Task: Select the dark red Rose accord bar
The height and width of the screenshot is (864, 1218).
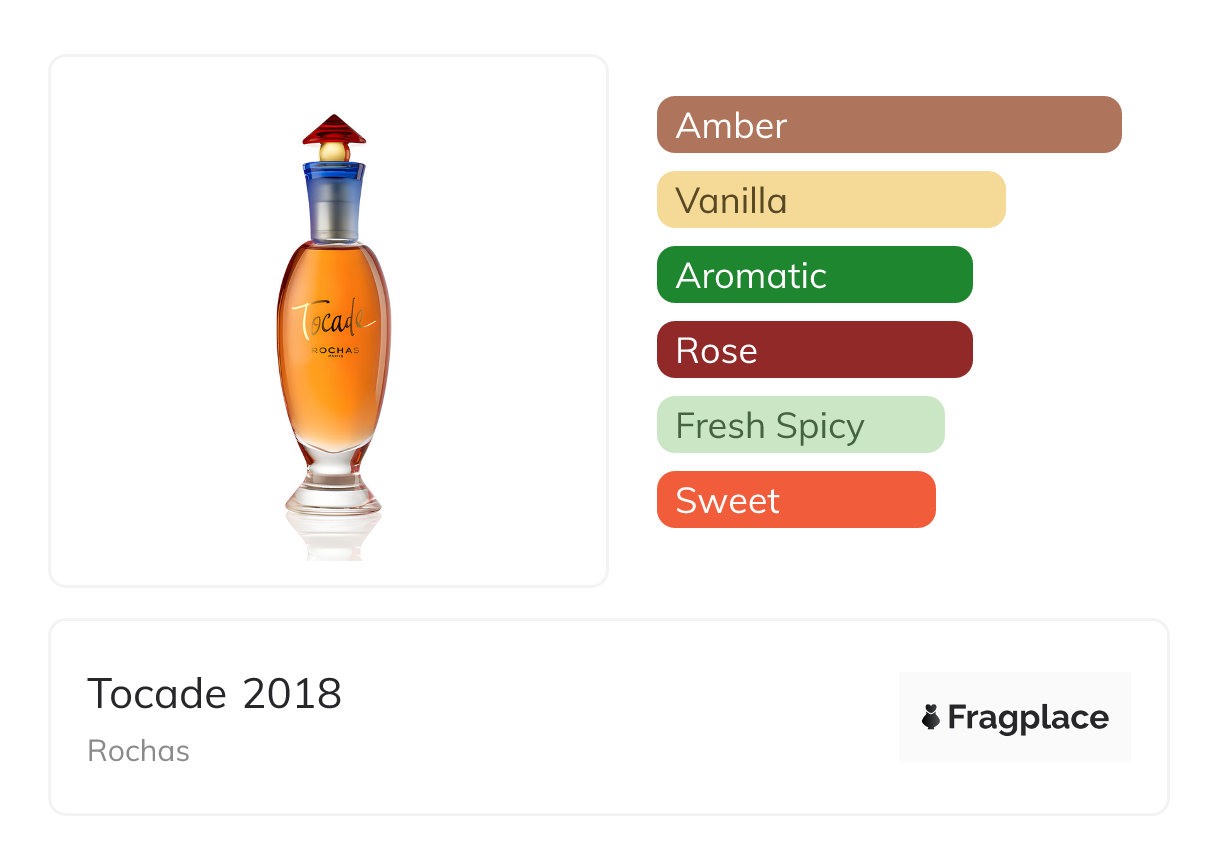Action: coord(814,350)
